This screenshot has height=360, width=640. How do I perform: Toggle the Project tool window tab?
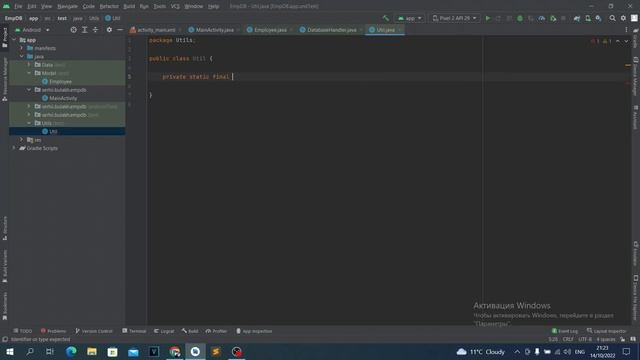pyautogui.click(x=4, y=37)
